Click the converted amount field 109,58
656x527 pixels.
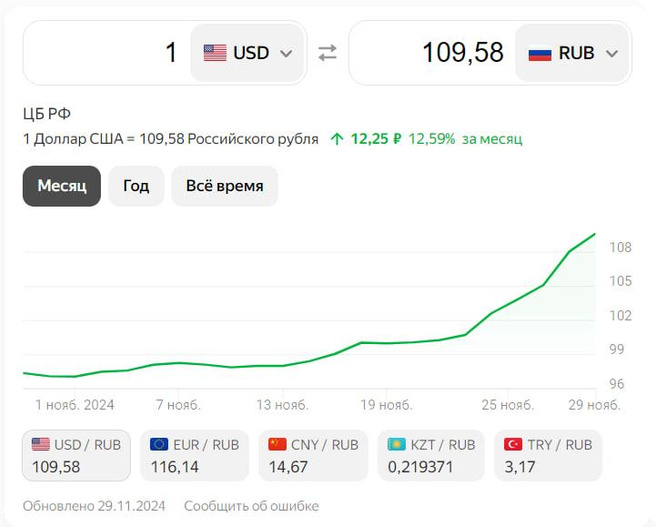point(430,53)
